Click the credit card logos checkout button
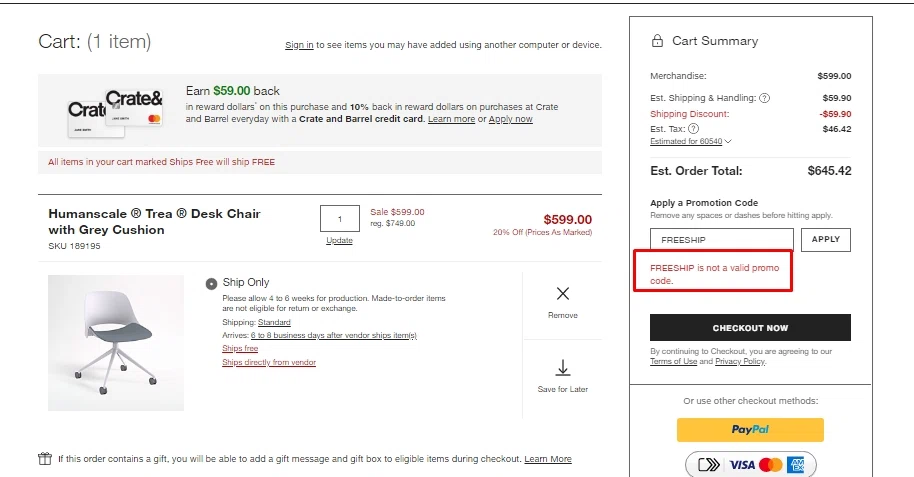The height and width of the screenshot is (477, 914). pyautogui.click(x=750, y=465)
